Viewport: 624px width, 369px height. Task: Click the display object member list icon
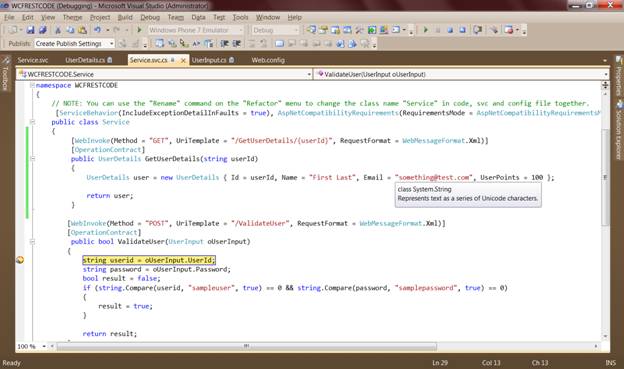point(160,43)
